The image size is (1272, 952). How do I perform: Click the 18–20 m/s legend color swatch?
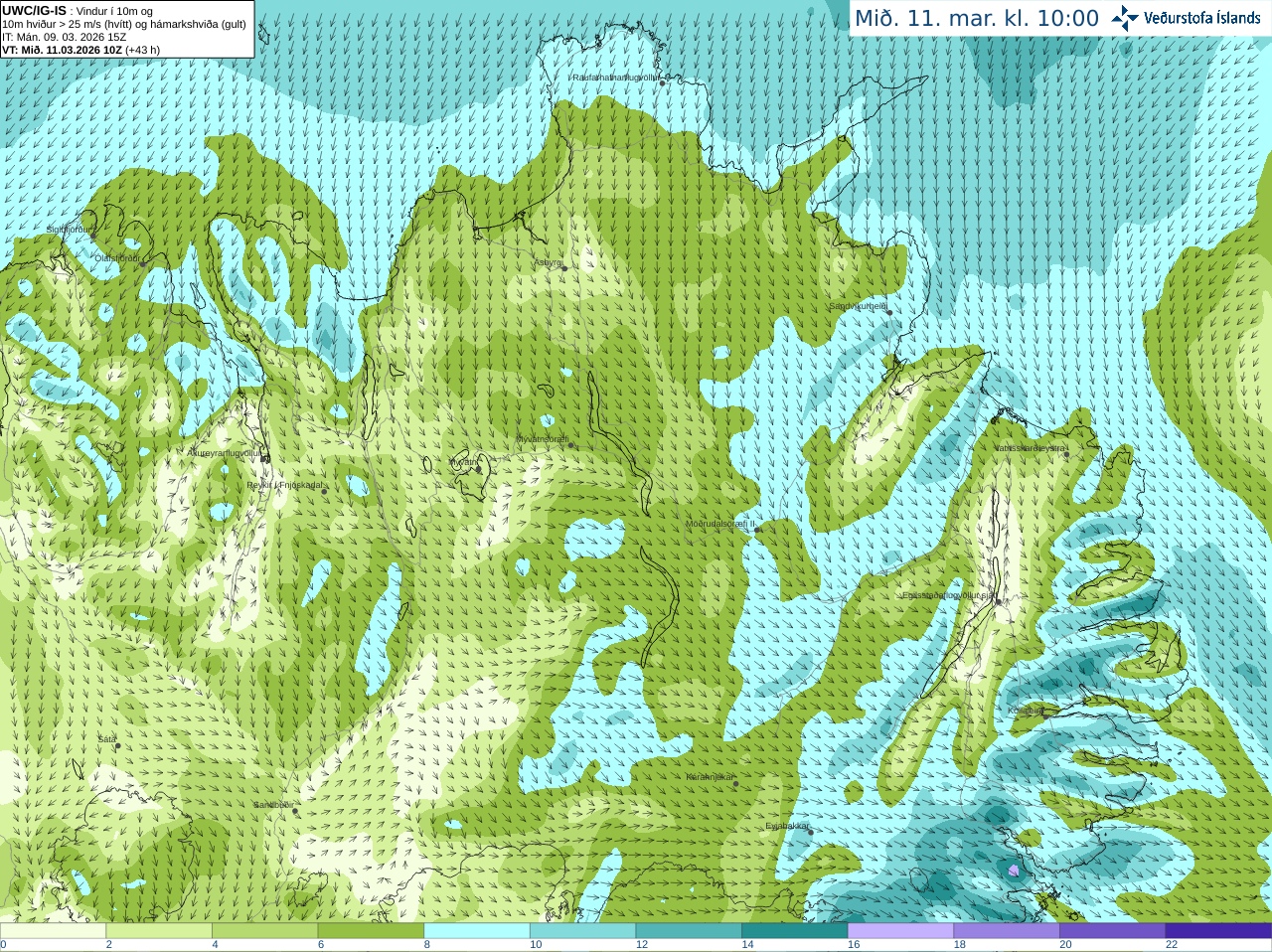[x=1007, y=931]
